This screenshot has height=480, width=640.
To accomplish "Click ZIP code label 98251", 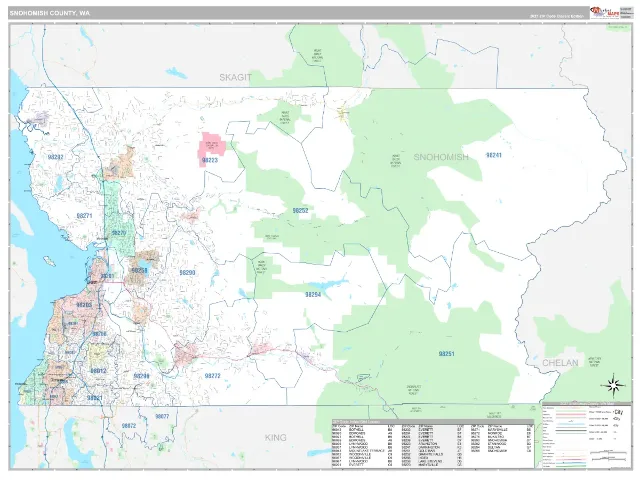I will (x=447, y=354).
